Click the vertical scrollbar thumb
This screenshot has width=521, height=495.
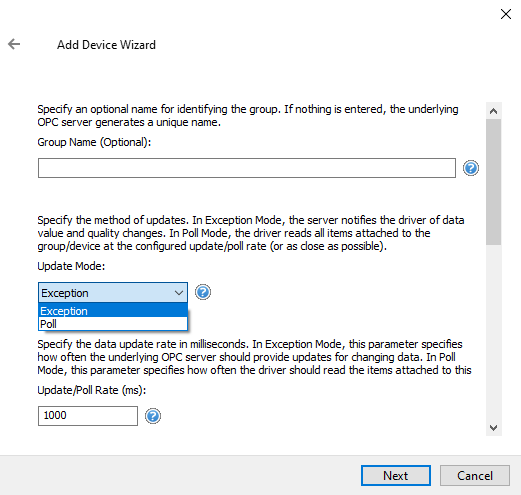point(494,182)
